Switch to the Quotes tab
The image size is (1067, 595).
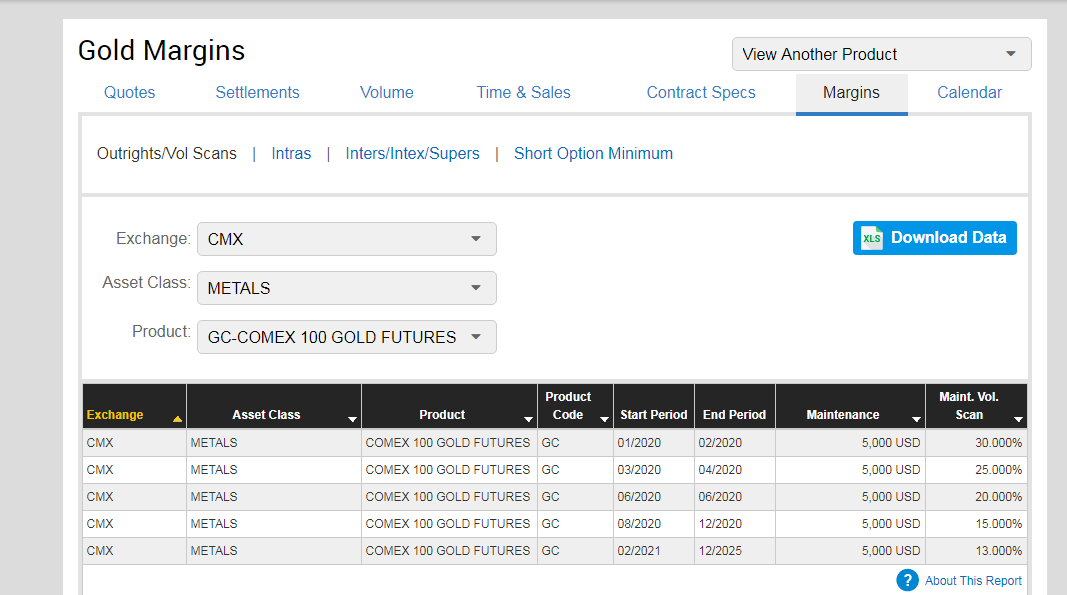point(129,93)
